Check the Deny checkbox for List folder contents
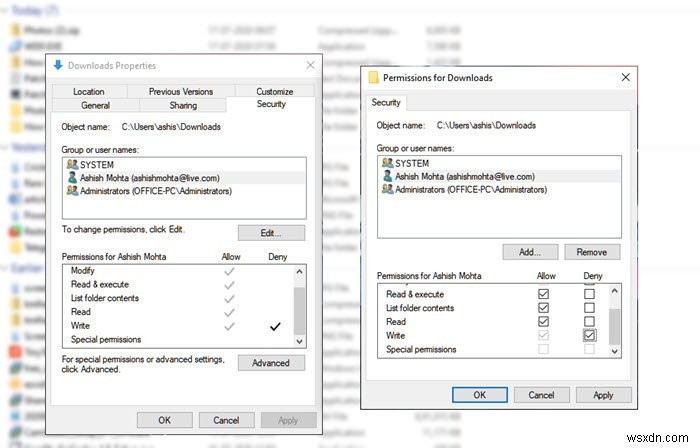Screen dimensions: 700x448 pyautogui.click(x=589, y=308)
